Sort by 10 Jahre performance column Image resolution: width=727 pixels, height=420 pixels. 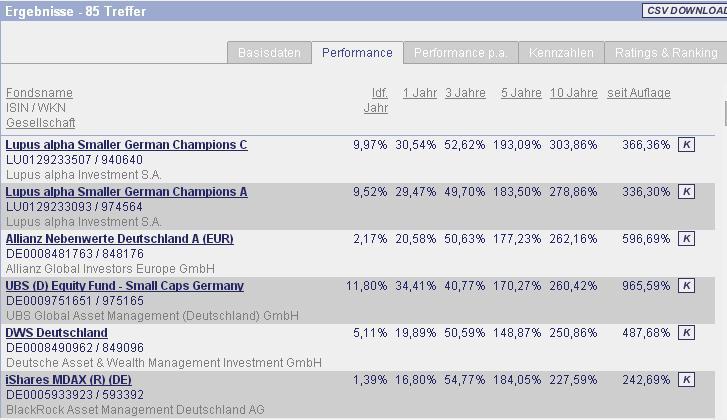coord(573,93)
